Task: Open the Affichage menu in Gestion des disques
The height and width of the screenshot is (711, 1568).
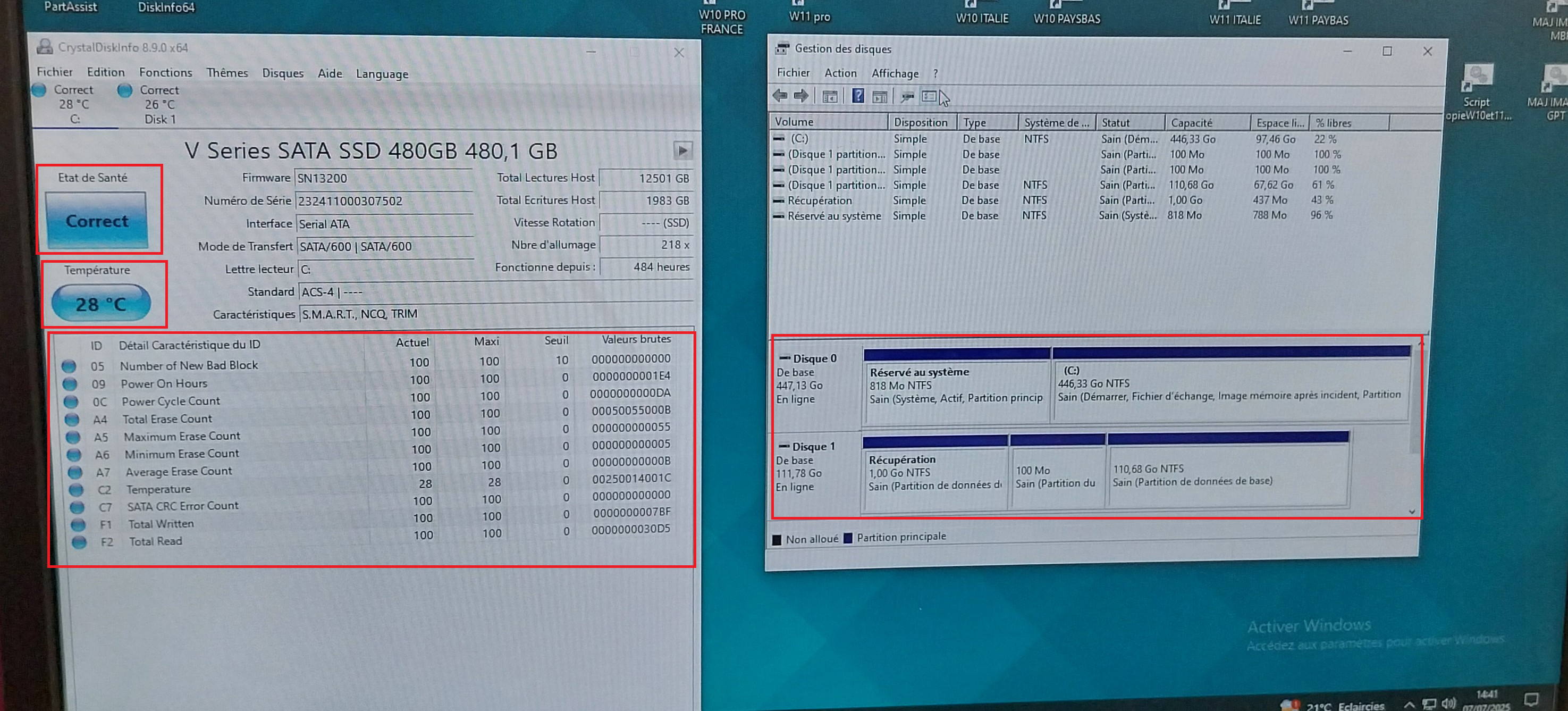Action: point(895,73)
